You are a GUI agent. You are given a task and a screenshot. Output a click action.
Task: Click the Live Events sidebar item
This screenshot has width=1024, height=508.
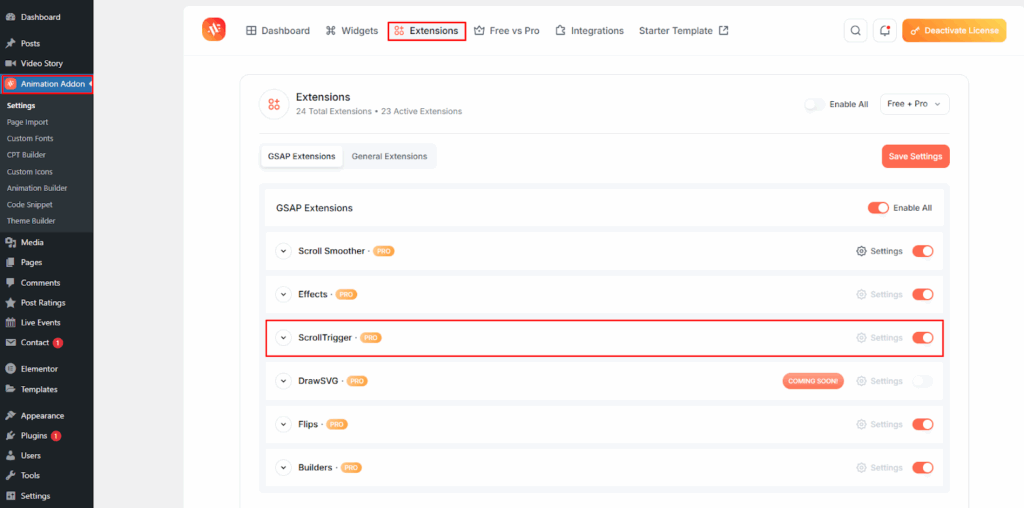(x=40, y=322)
